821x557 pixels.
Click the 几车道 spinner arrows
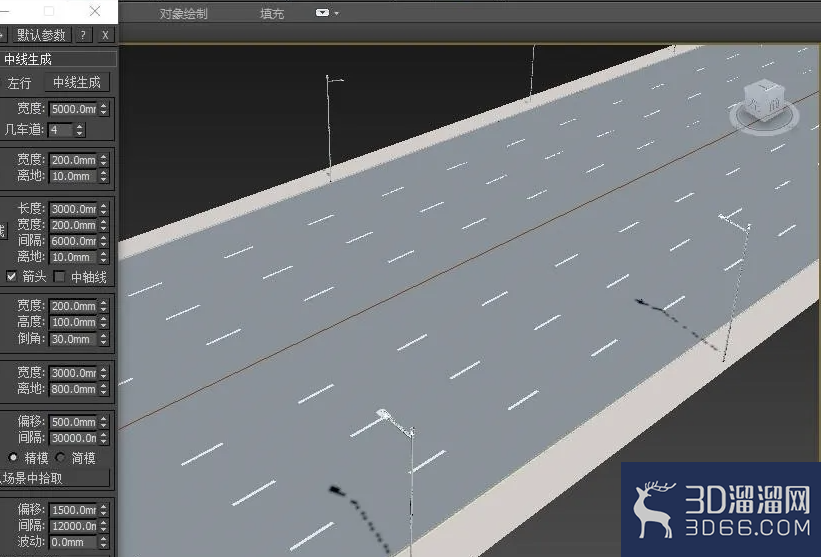(80, 130)
